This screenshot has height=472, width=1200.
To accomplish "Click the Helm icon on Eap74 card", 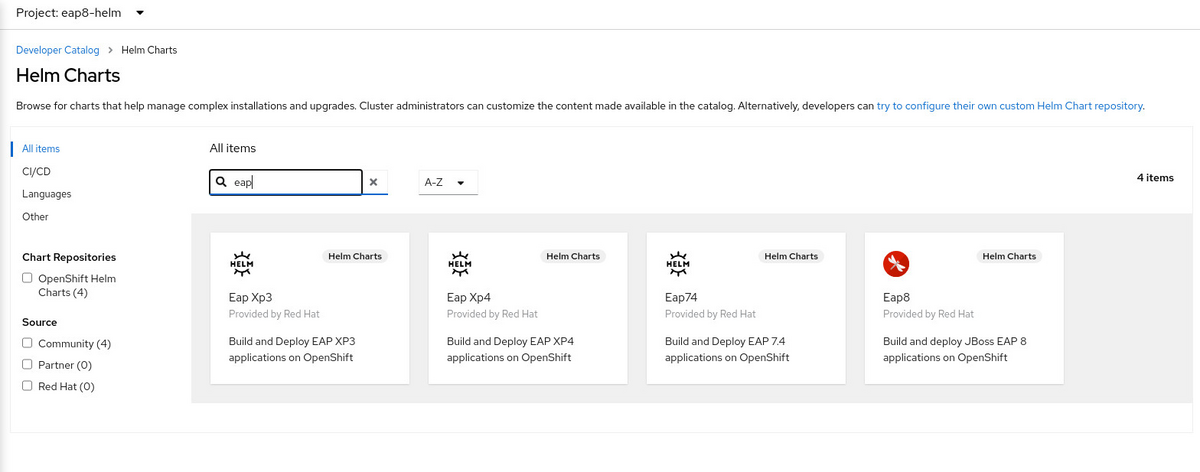I will (677, 264).
